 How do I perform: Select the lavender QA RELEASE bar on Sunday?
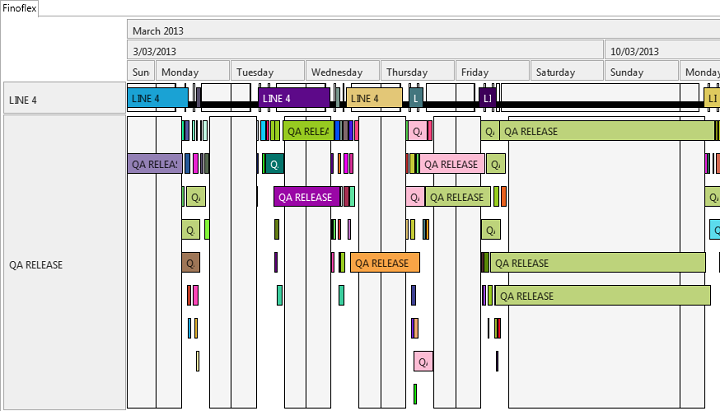point(152,164)
